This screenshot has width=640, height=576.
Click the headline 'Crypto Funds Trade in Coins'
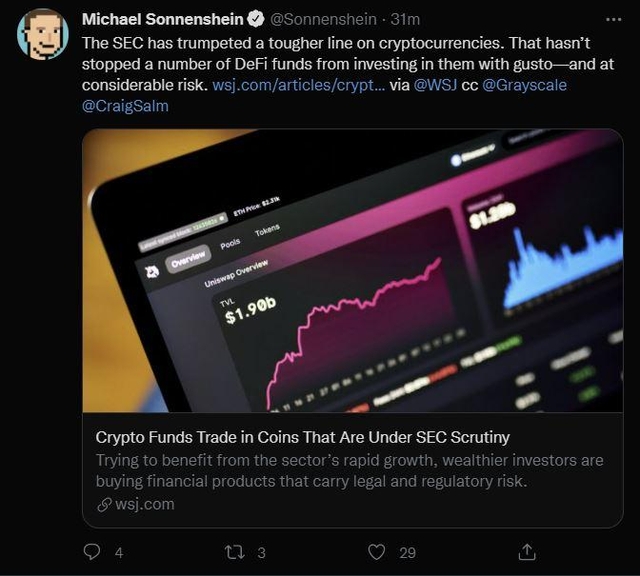(302, 437)
